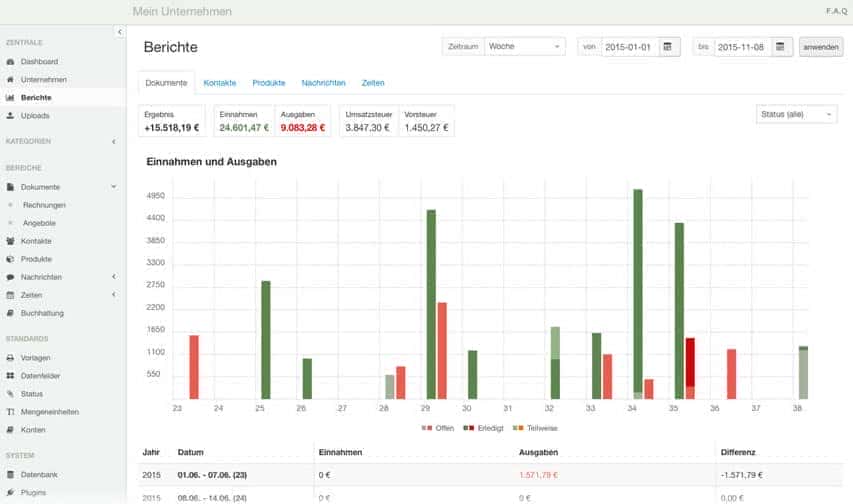Collapse the sidebar with the arrow toggle
Viewport: 853px width, 504px height.
119,32
